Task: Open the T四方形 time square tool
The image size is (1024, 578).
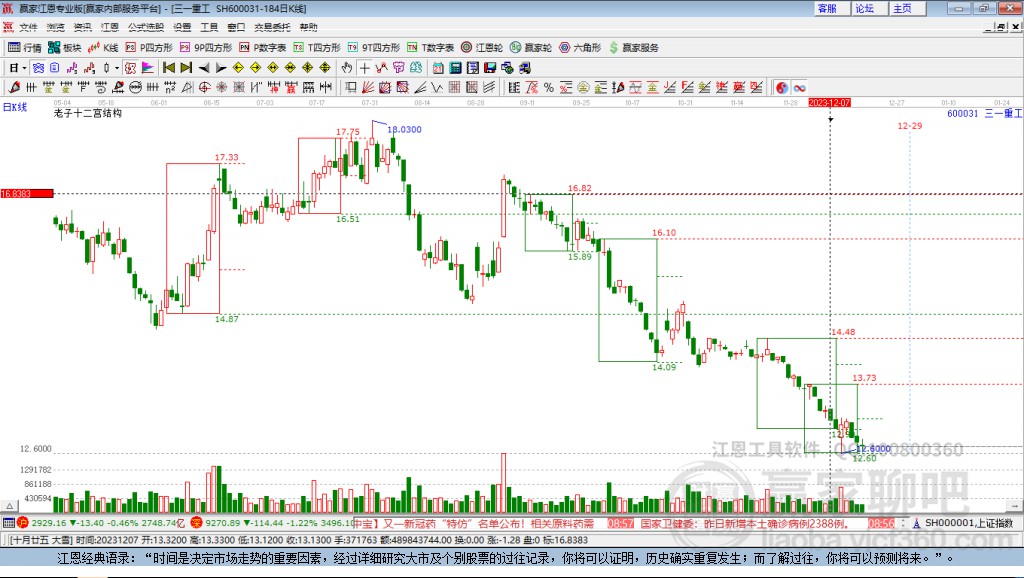Action: coord(317,48)
